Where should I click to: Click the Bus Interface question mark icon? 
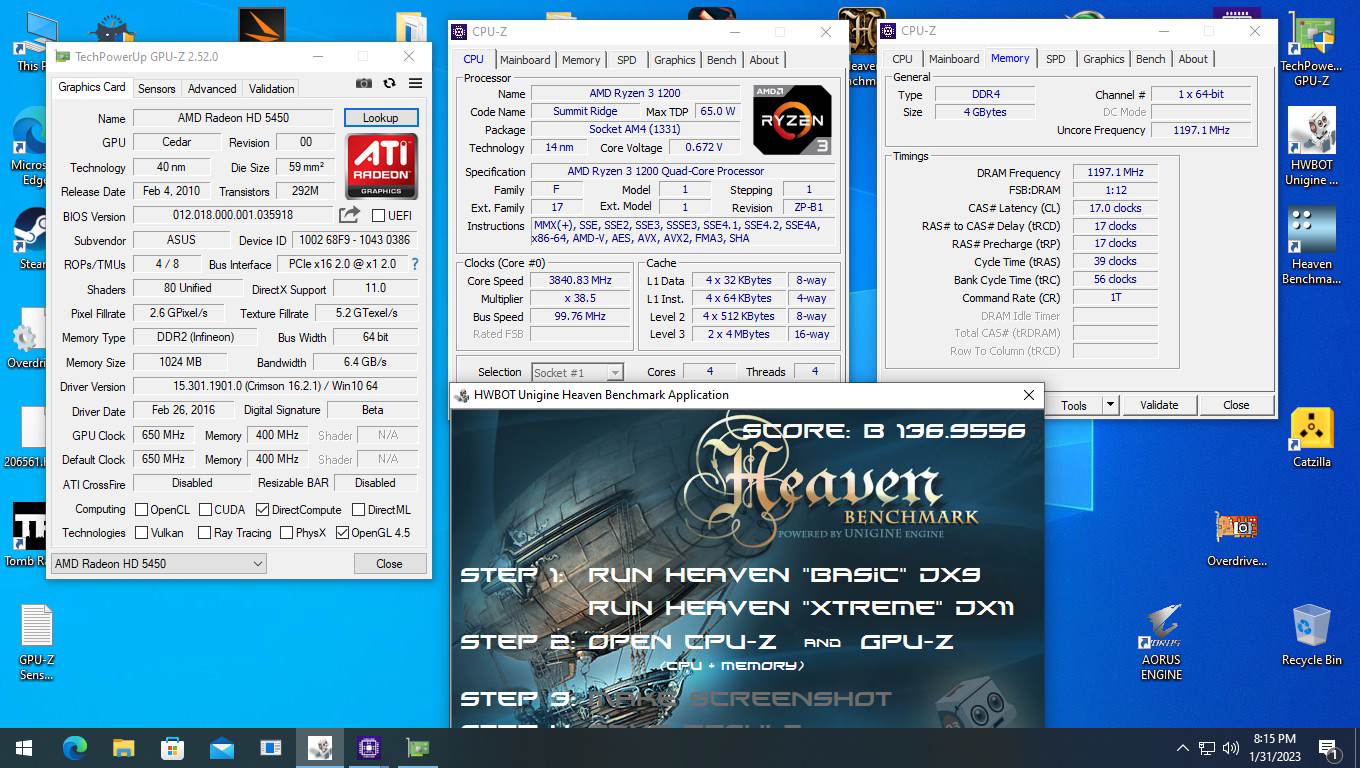click(x=415, y=264)
